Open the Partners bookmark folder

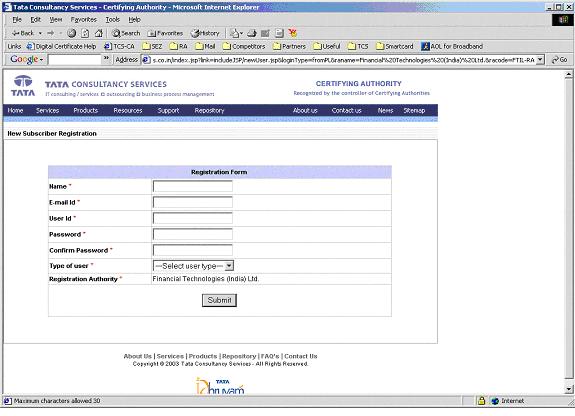pyautogui.click(x=289, y=47)
